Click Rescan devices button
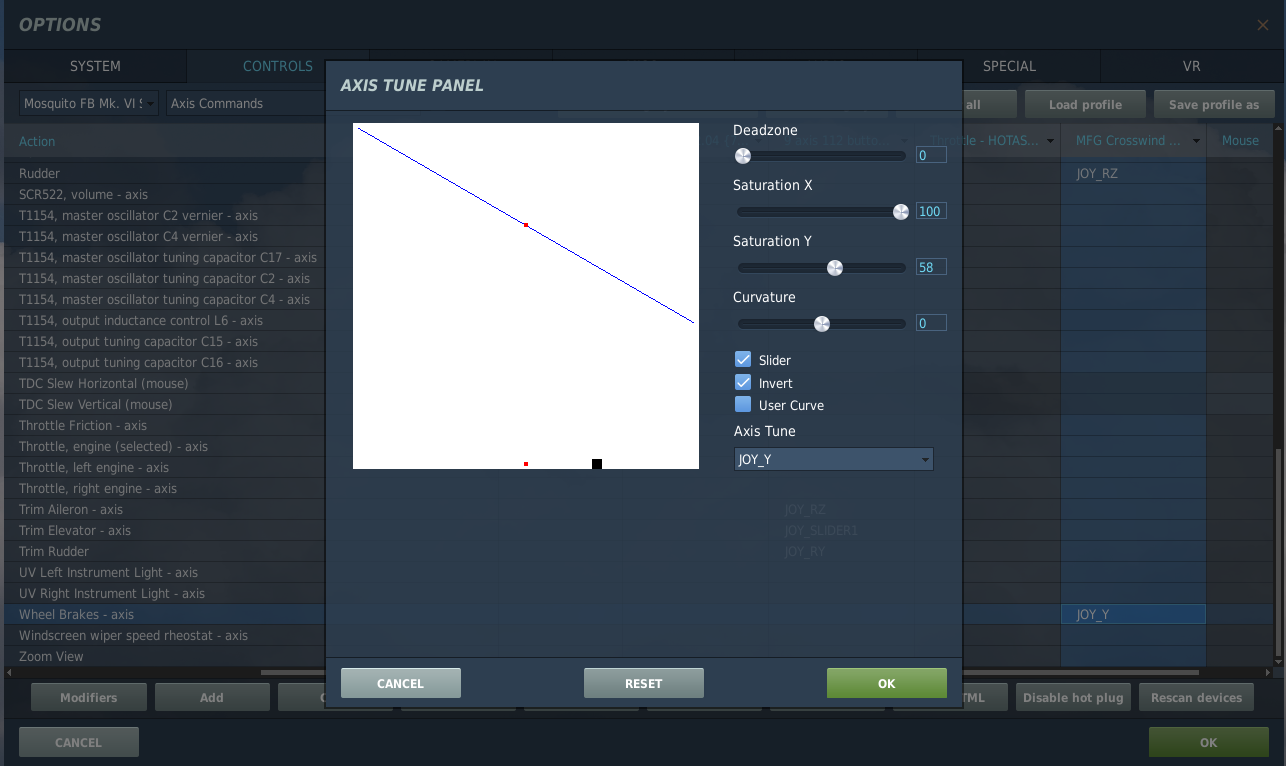Viewport: 1286px width, 766px height. [x=1196, y=697]
